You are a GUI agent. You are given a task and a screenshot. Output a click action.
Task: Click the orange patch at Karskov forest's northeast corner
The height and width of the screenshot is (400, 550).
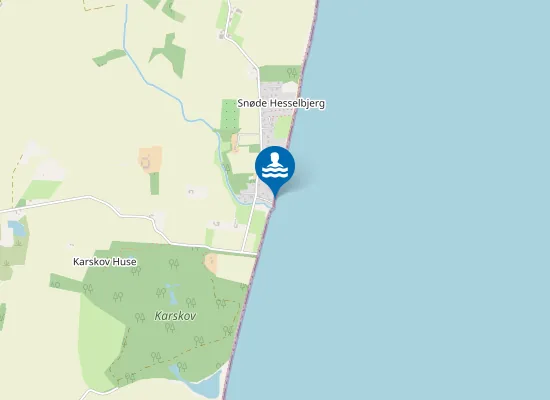[211, 264]
